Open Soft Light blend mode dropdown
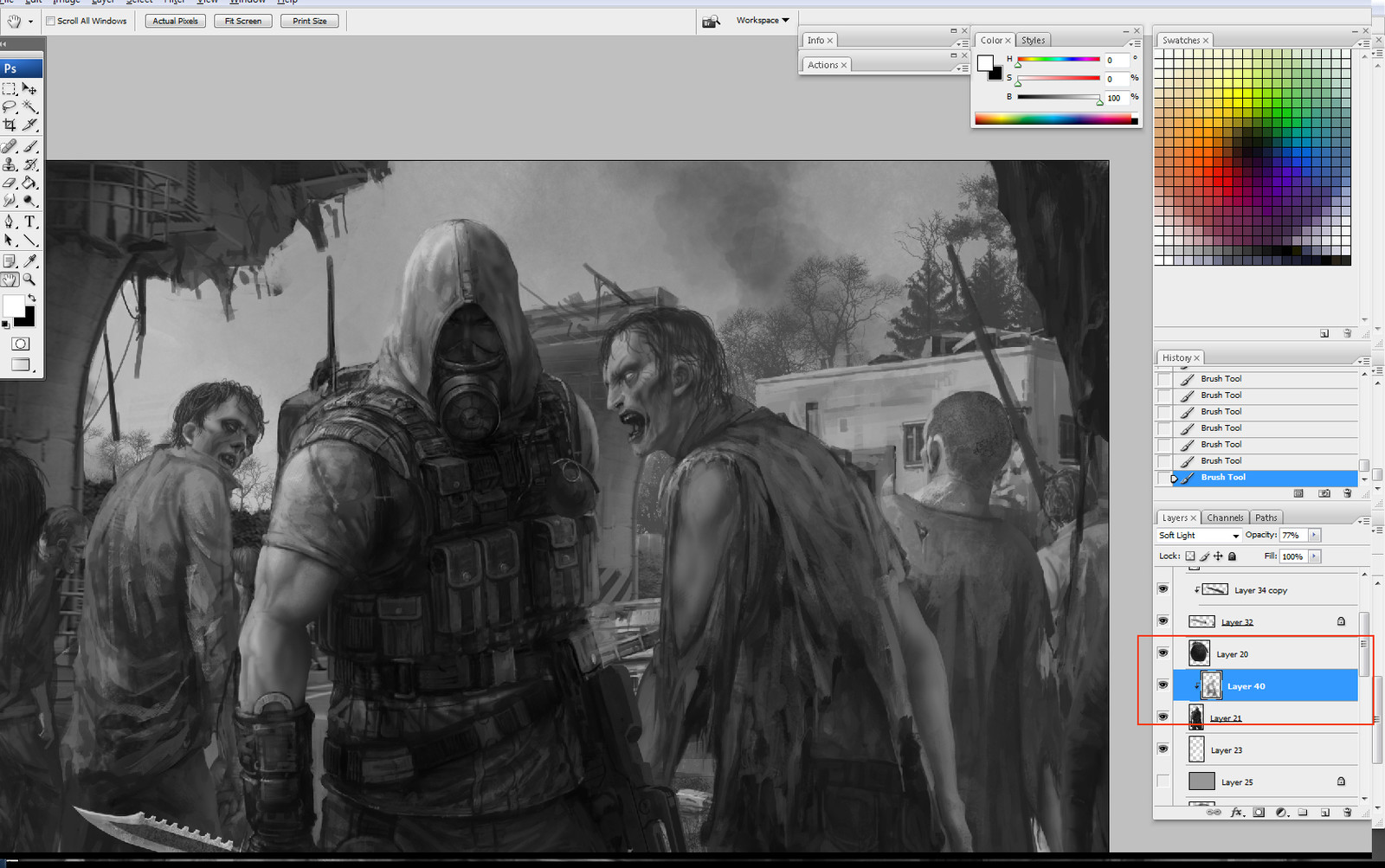 pyautogui.click(x=1199, y=536)
